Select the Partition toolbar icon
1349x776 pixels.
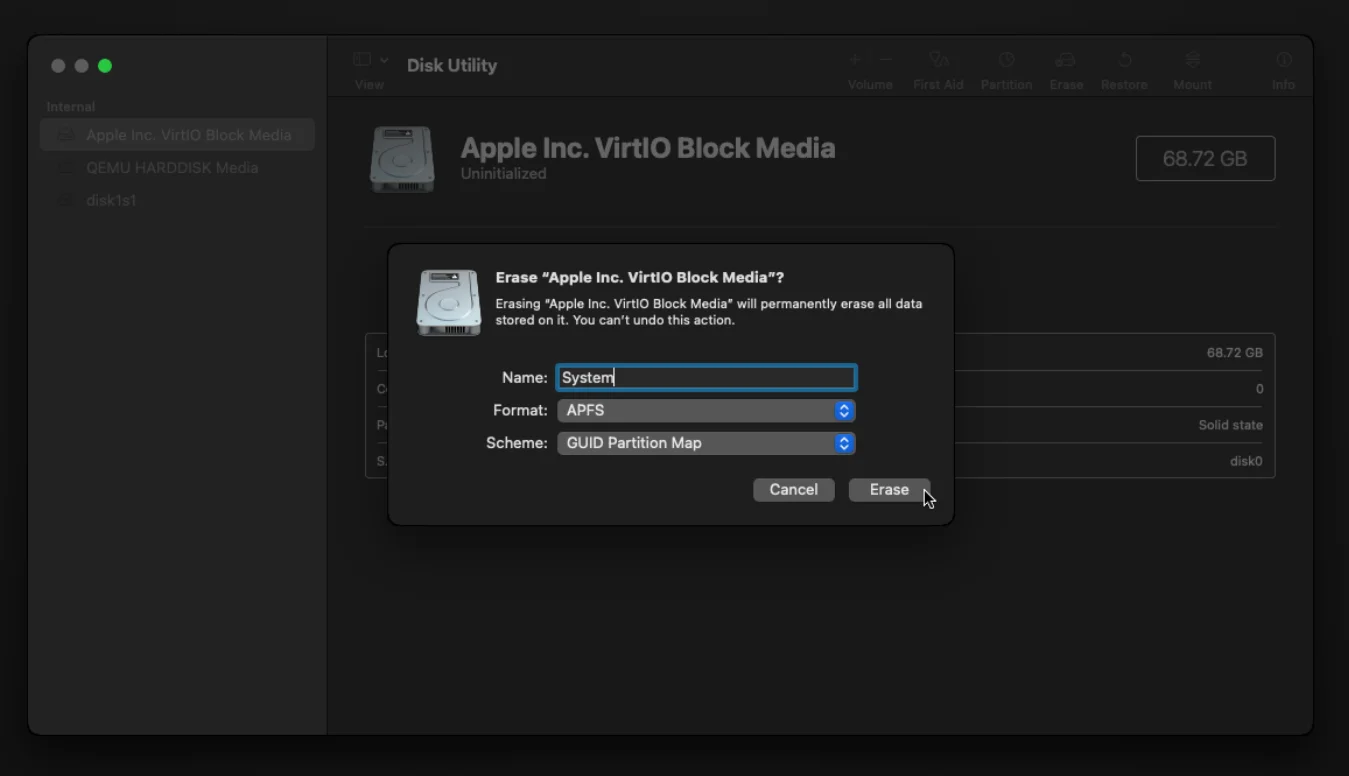(1006, 60)
